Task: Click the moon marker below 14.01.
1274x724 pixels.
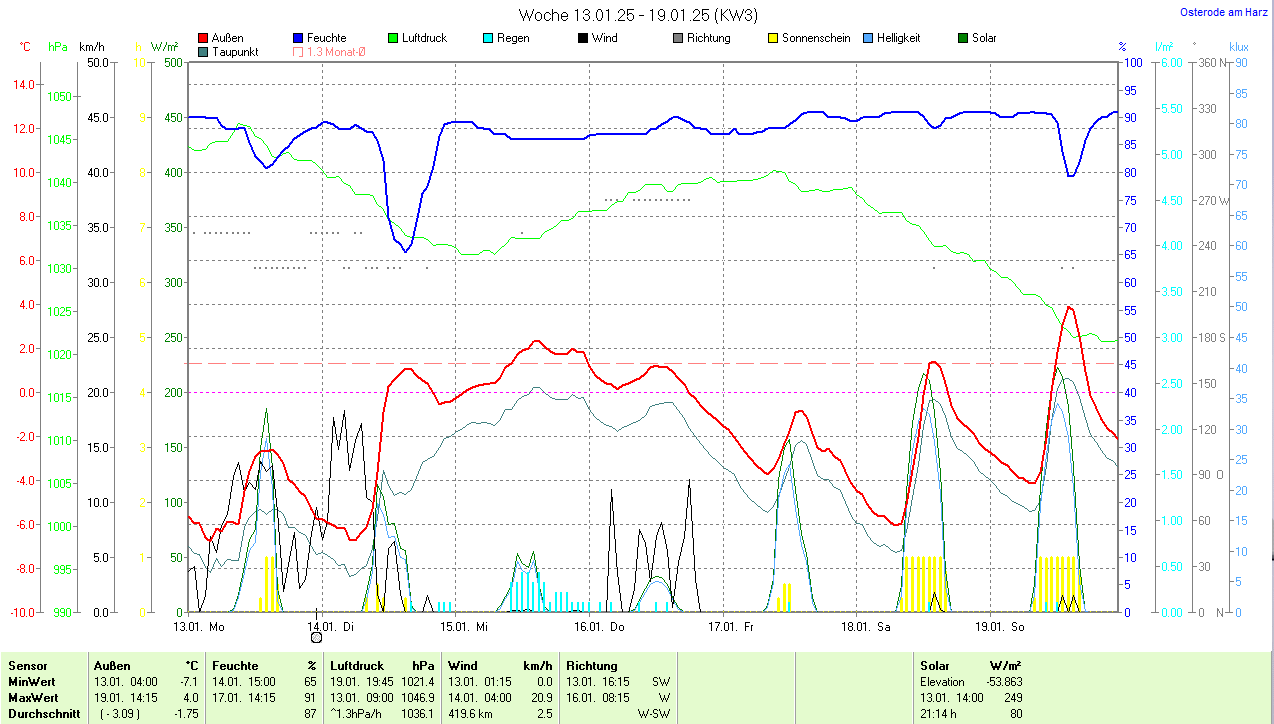Action: coord(317,637)
